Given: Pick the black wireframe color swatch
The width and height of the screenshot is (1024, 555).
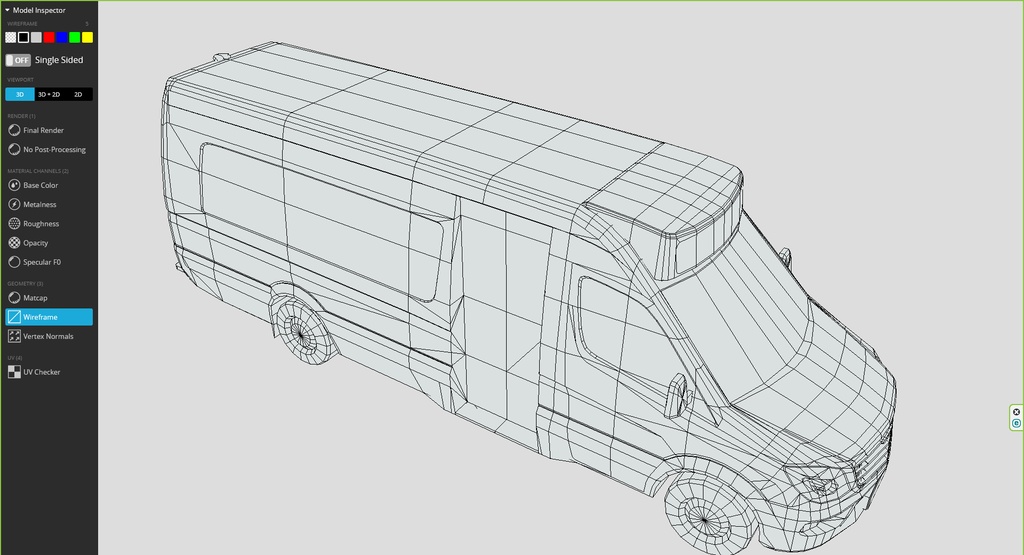Looking at the screenshot, I should [x=24, y=37].
